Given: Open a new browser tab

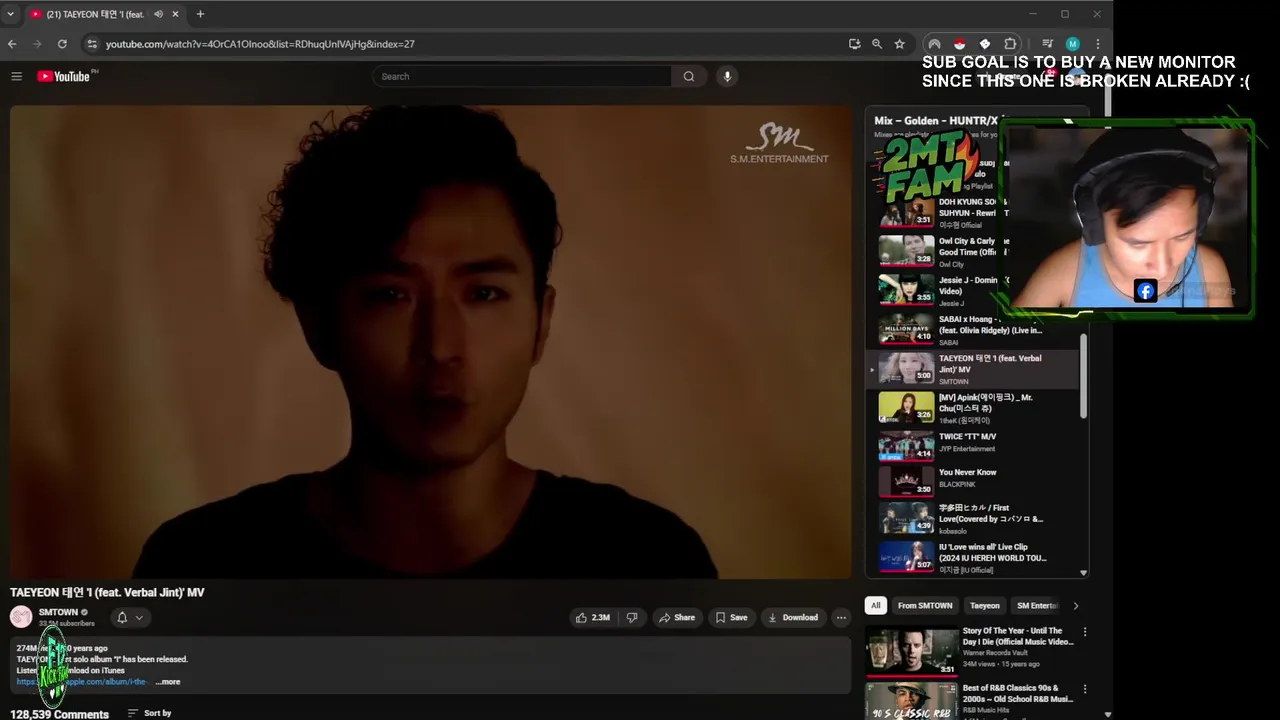Looking at the screenshot, I should (200, 14).
